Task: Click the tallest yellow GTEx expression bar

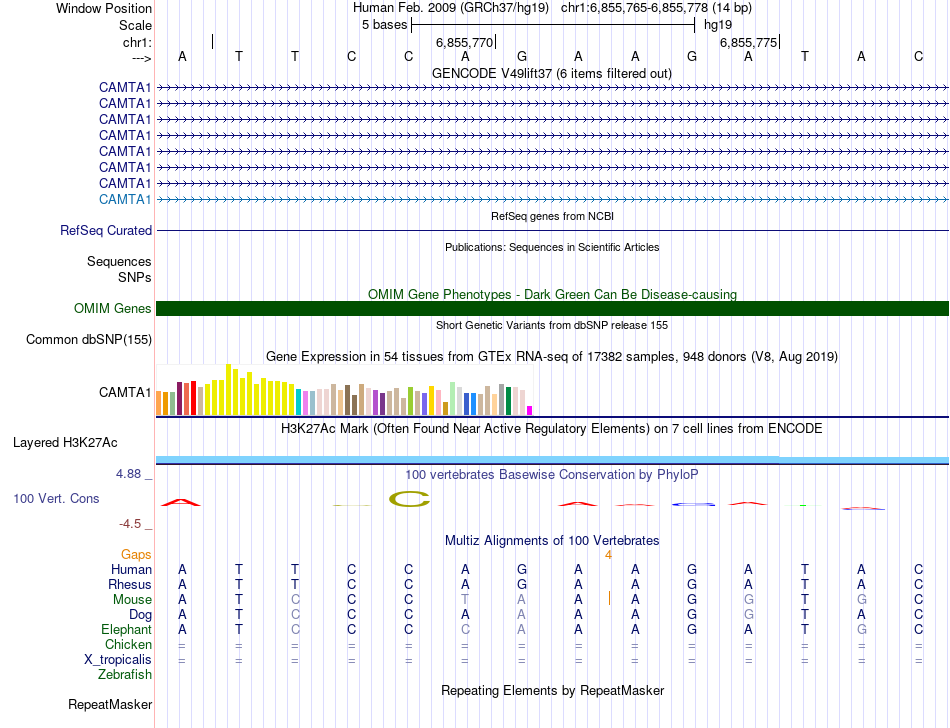Action: click(229, 390)
